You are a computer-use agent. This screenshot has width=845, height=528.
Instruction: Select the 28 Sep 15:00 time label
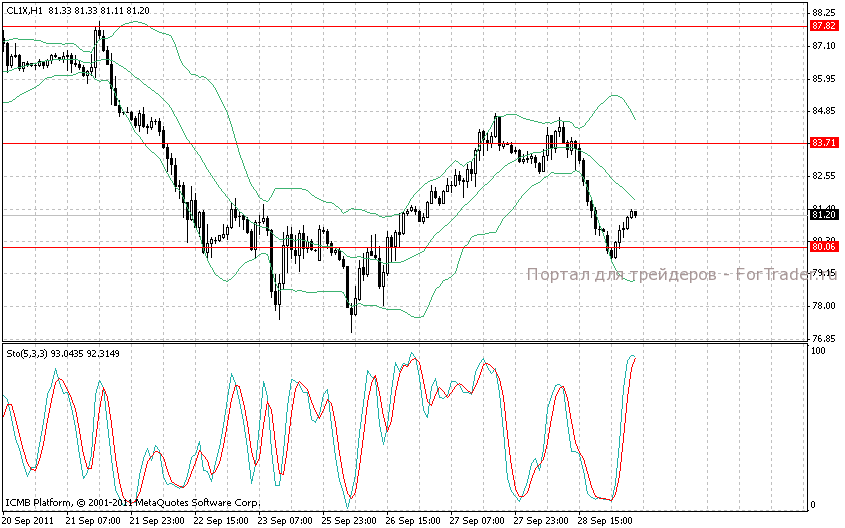click(606, 521)
